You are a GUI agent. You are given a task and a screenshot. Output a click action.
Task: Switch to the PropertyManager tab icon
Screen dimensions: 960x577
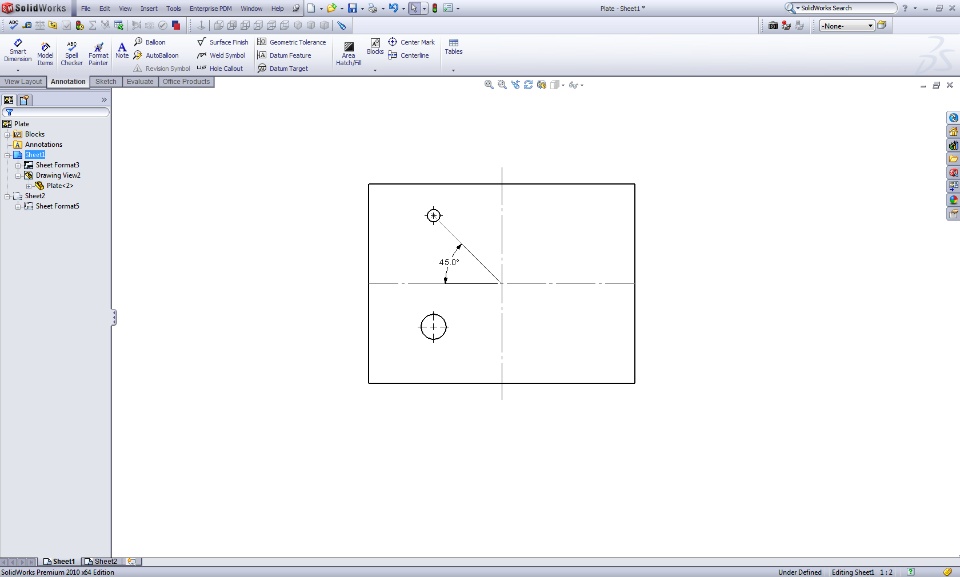coord(24,100)
